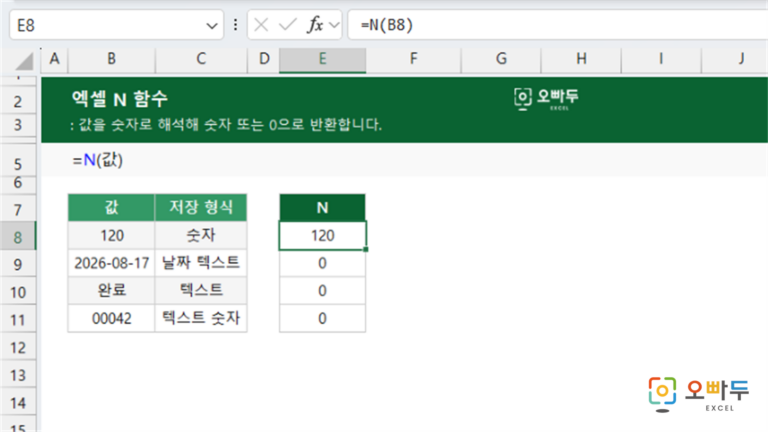Select column D header
Viewport: 768px width, 432px height.
click(264, 59)
